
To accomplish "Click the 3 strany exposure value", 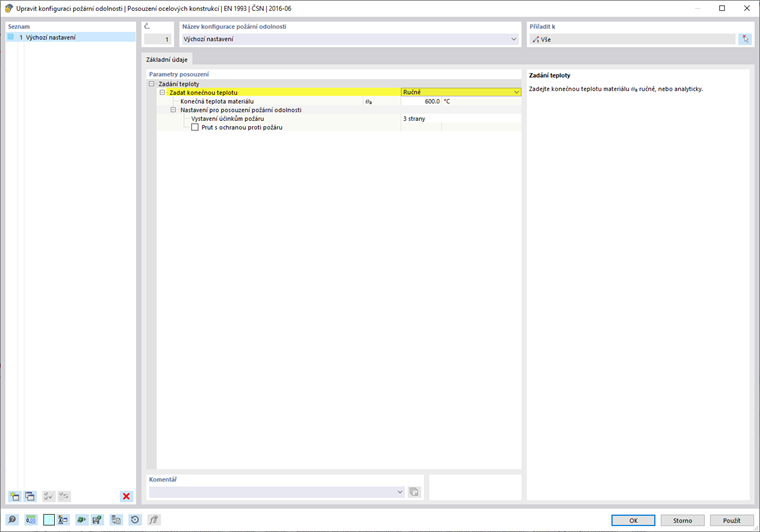I will [x=461, y=119].
